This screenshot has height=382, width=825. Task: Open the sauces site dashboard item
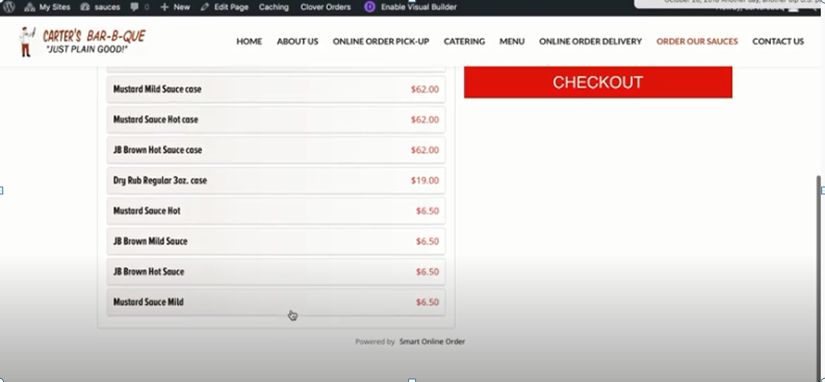click(x=100, y=7)
